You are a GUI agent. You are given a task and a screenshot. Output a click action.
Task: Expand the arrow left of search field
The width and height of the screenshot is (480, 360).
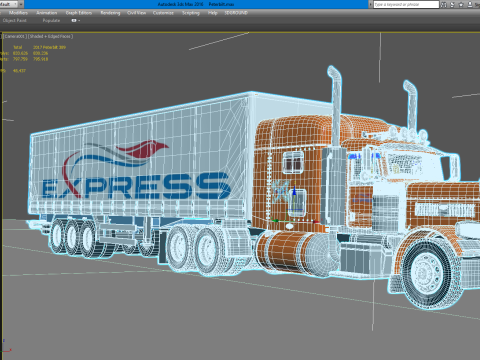[x=370, y=4]
